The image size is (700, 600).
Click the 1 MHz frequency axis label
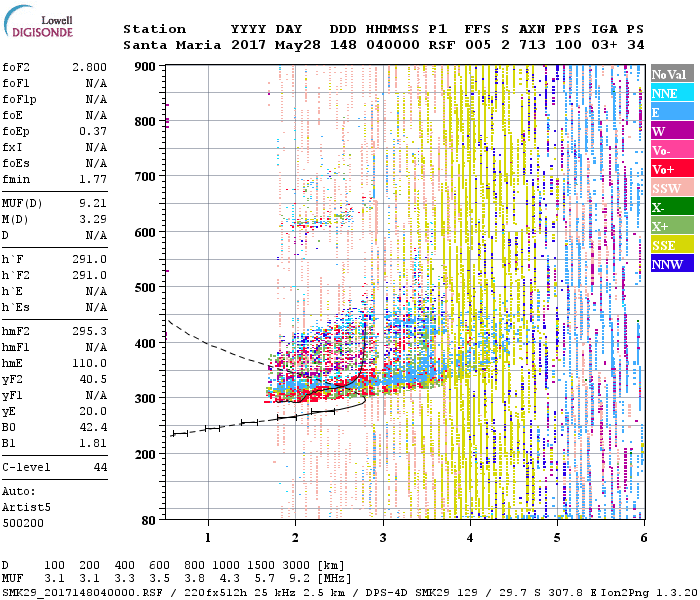point(208,538)
